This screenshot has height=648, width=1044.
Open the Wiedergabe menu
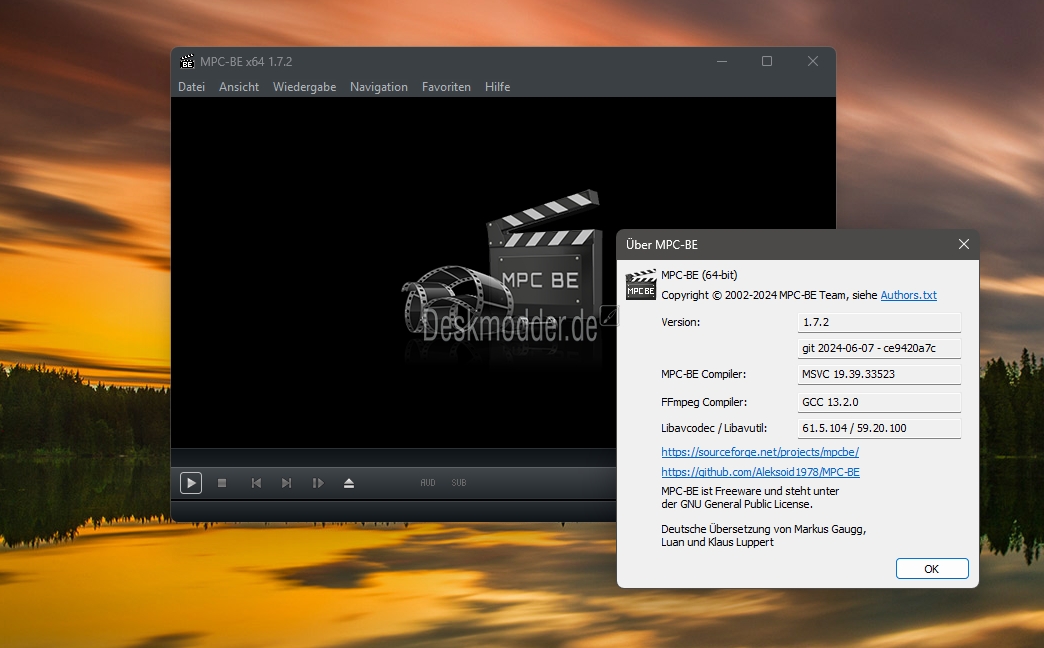pos(304,87)
